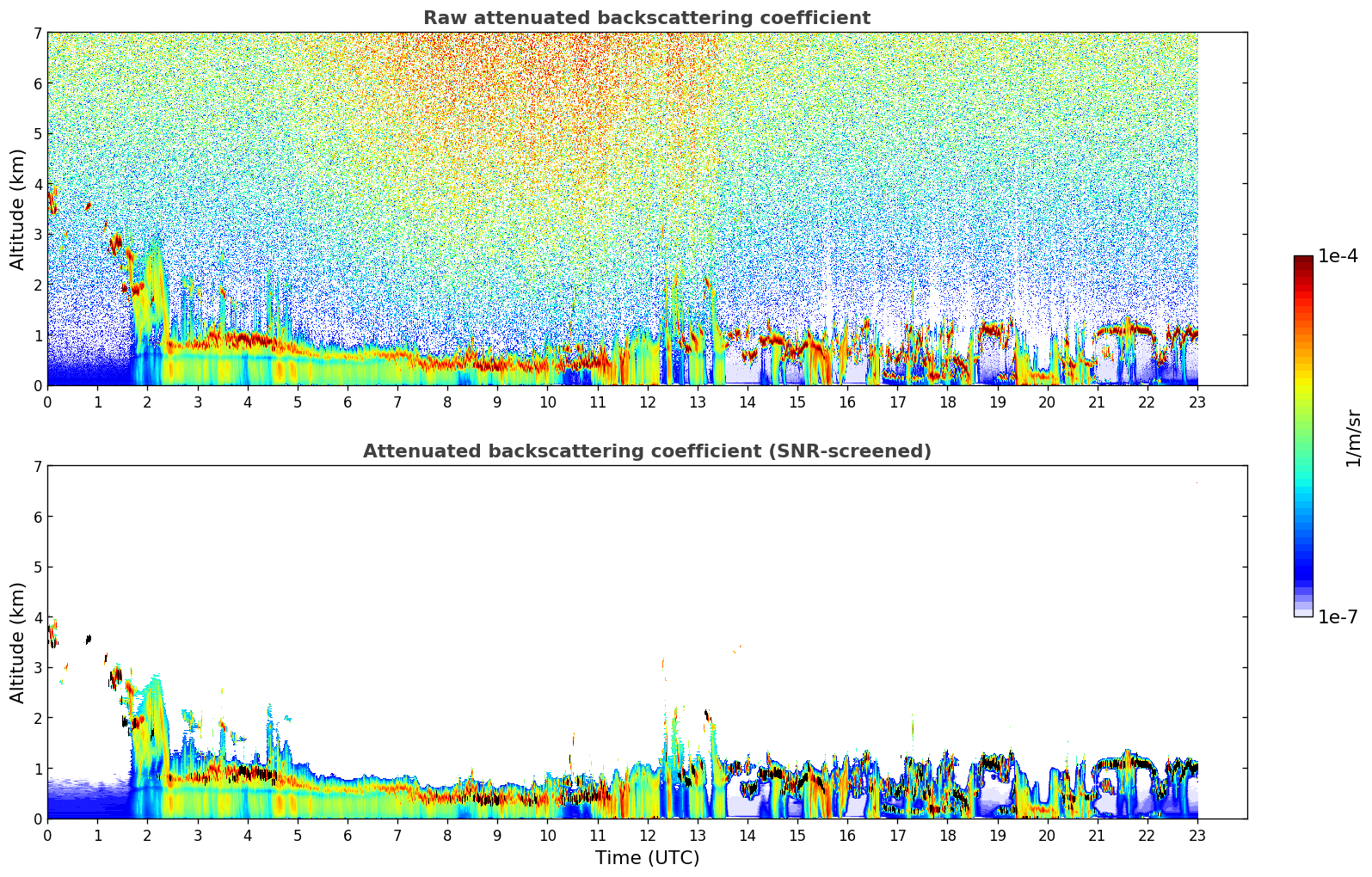Click the colorbar maximum label '1e-4'
1372x877 pixels.
point(1338,256)
